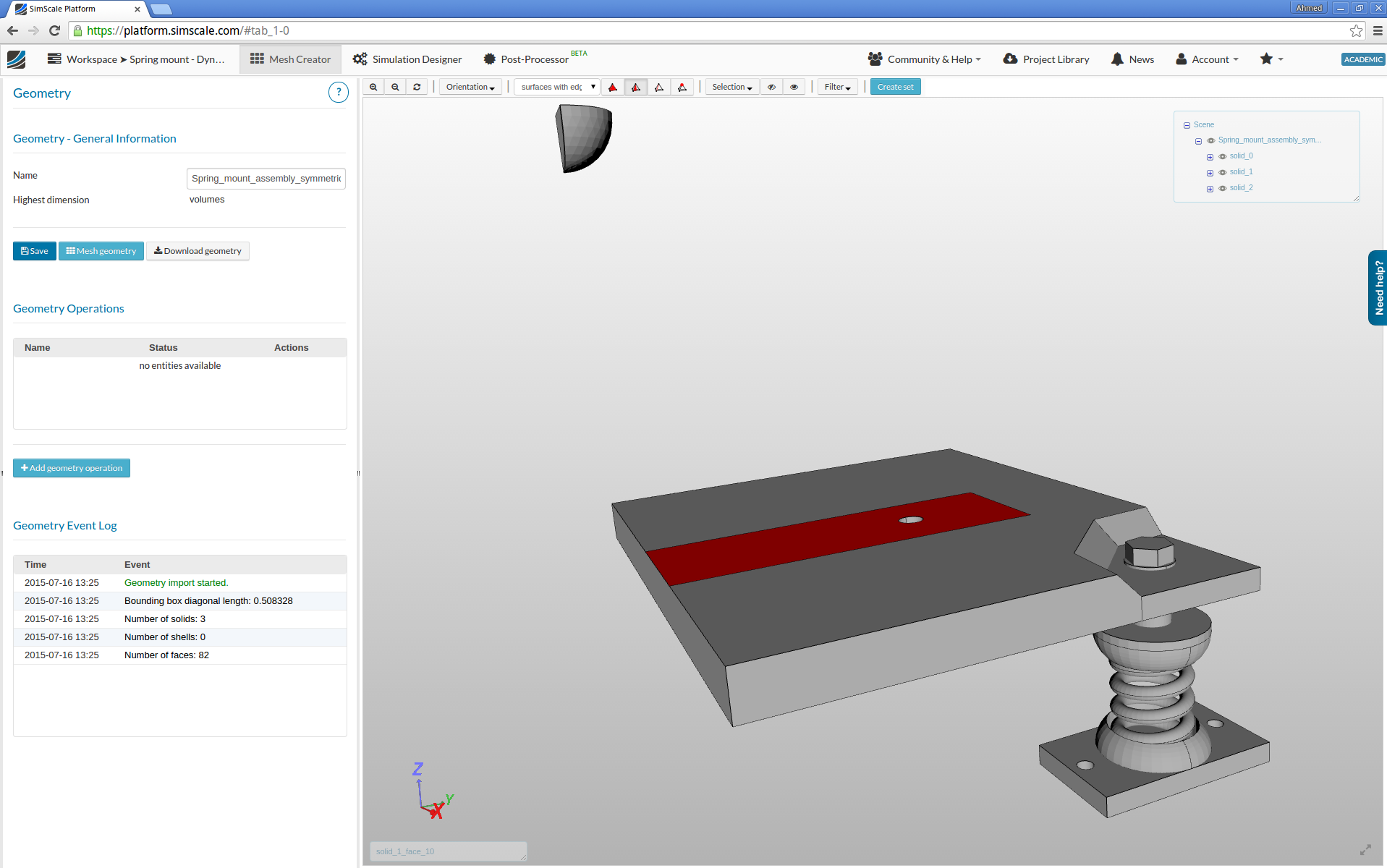Image resolution: width=1387 pixels, height=868 pixels.
Task: Click the Status column header
Action: [x=164, y=348]
